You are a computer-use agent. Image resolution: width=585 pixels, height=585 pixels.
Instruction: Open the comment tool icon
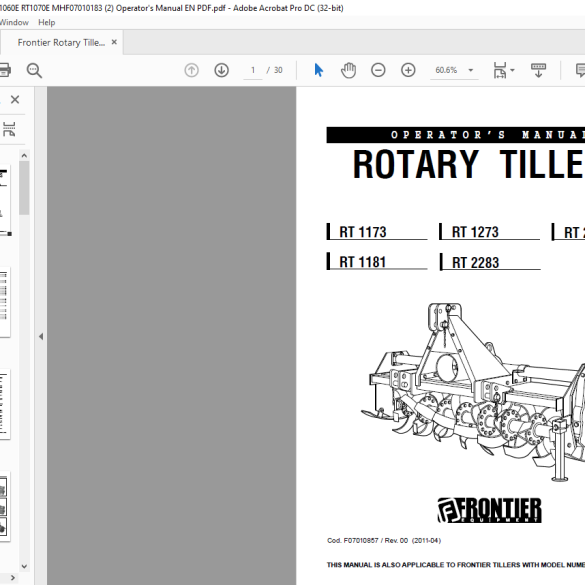[x=581, y=70]
